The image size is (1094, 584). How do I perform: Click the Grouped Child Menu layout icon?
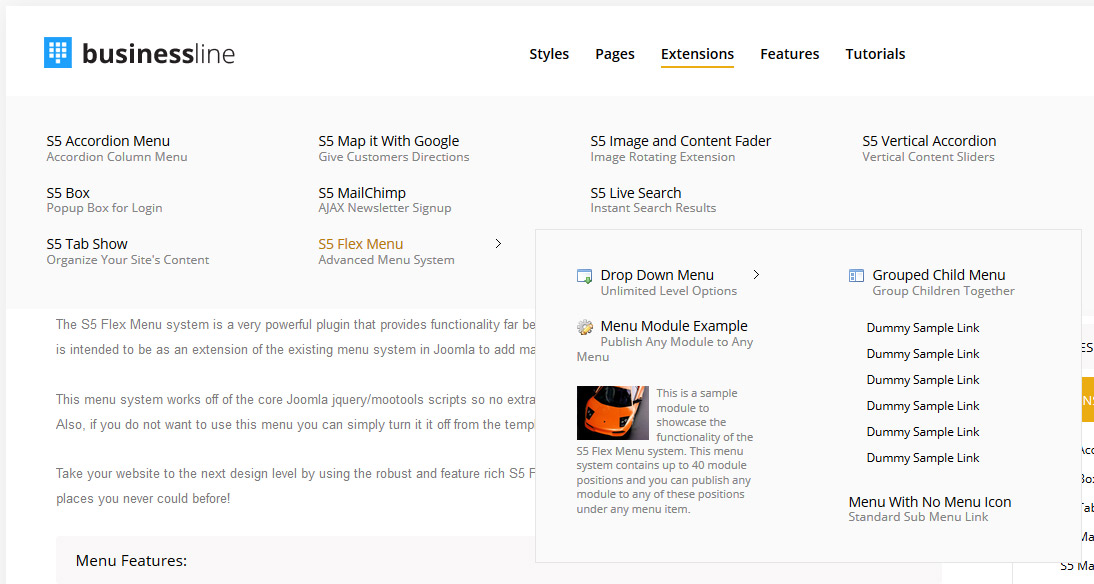pos(856,276)
